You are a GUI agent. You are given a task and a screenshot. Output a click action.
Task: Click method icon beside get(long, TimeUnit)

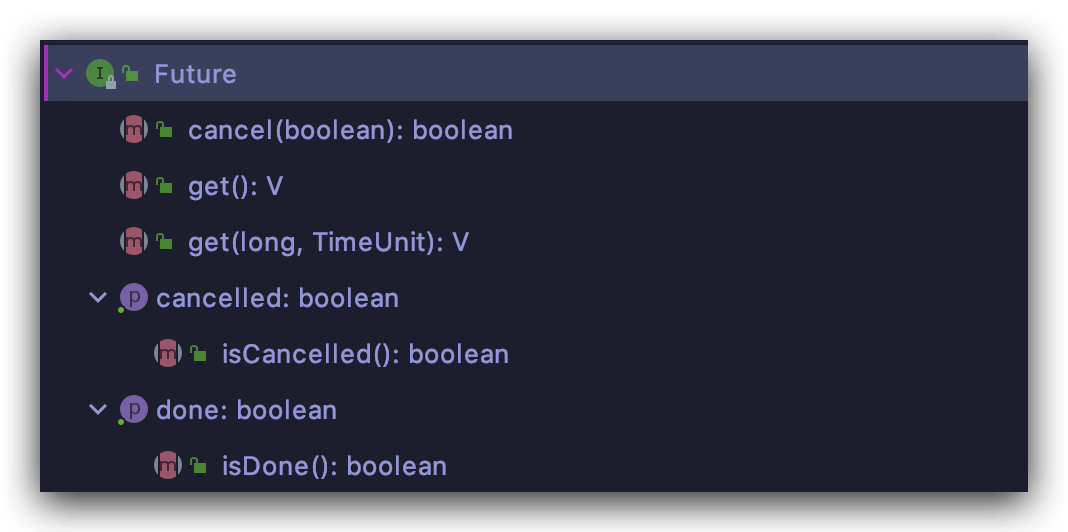tap(133, 242)
